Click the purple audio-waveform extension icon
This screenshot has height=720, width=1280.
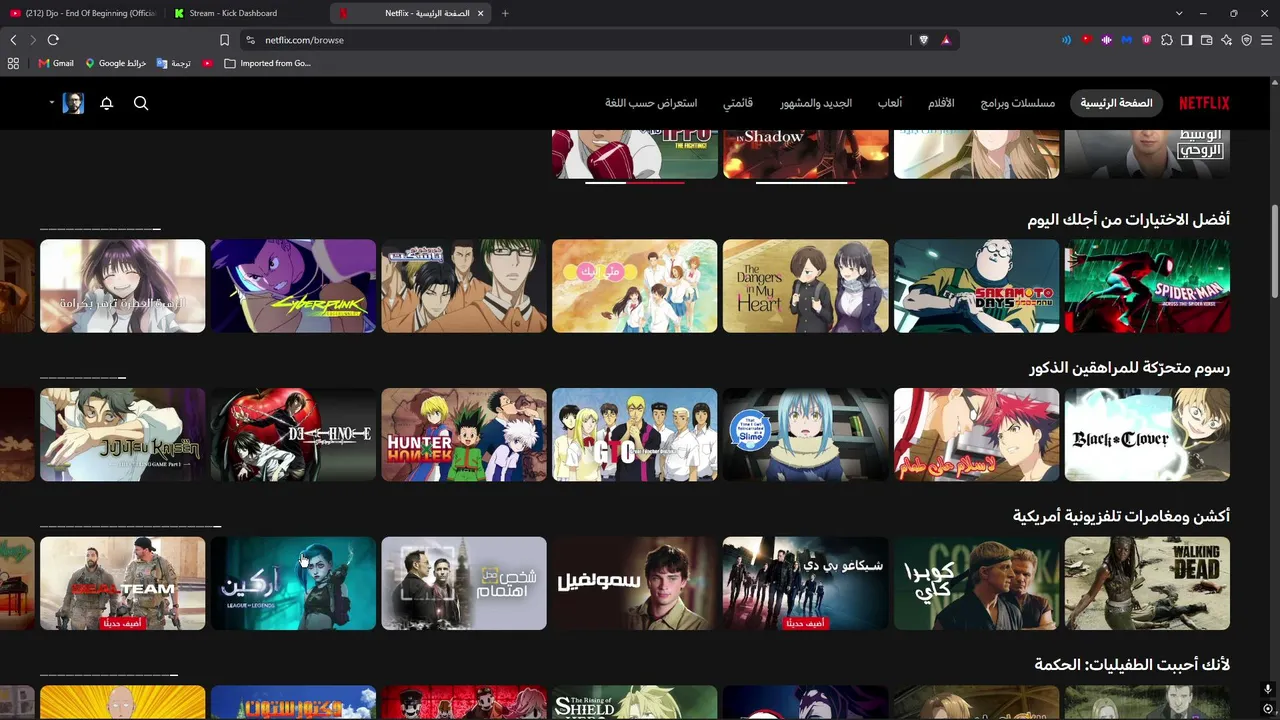click(1106, 40)
